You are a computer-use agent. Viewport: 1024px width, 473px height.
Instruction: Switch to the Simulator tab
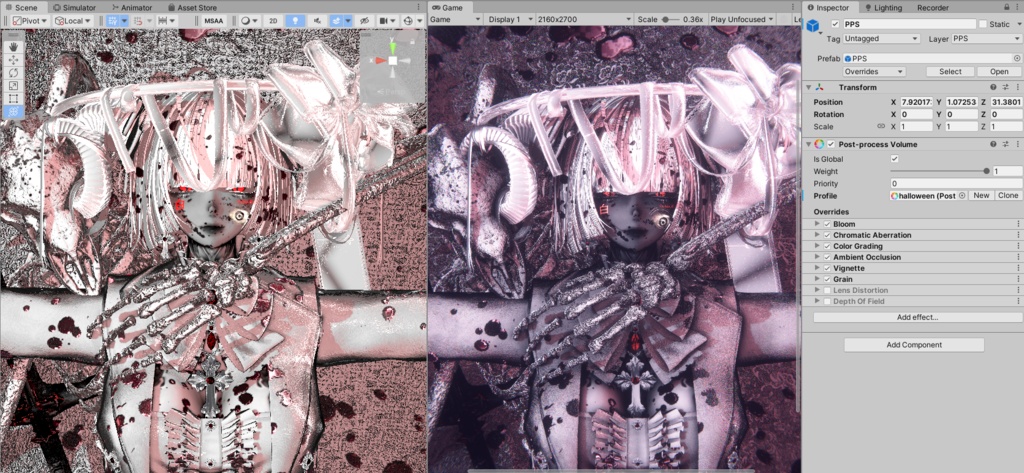pyautogui.click(x=74, y=7)
